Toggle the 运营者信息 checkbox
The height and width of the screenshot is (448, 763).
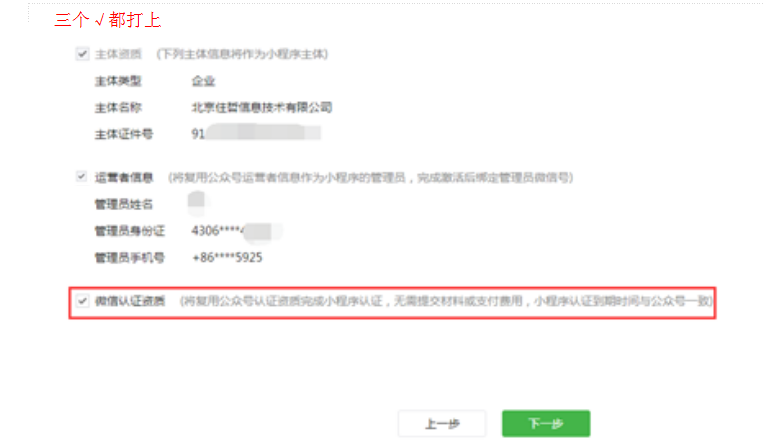point(82,177)
